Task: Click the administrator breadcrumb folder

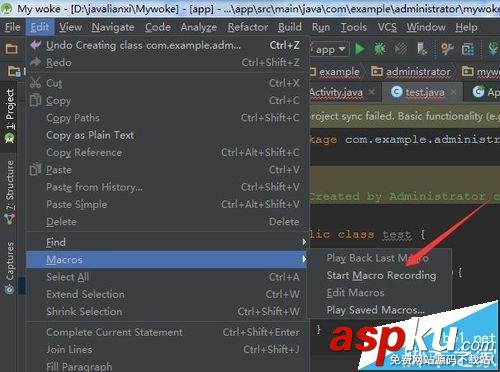Action: point(411,71)
